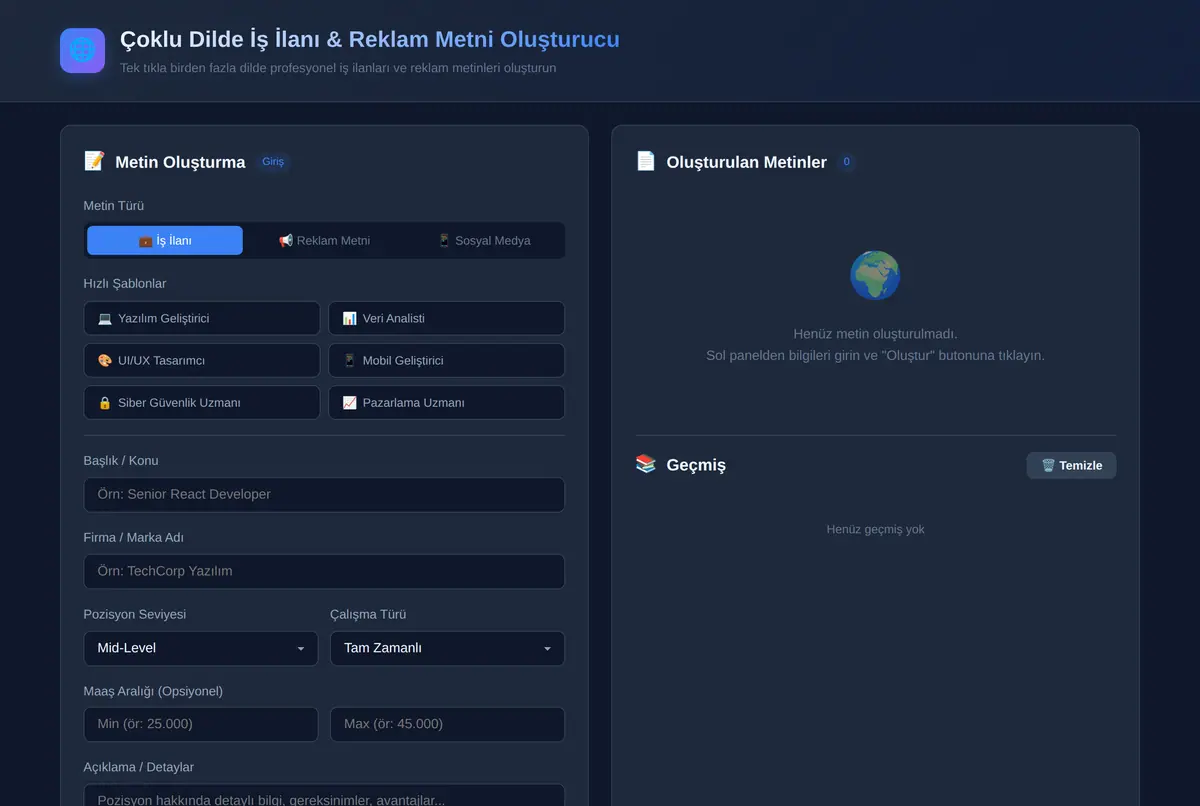Apply the Yazılım Geliştirici quick template
Image resolution: width=1200 pixels, height=806 pixels.
click(x=202, y=318)
